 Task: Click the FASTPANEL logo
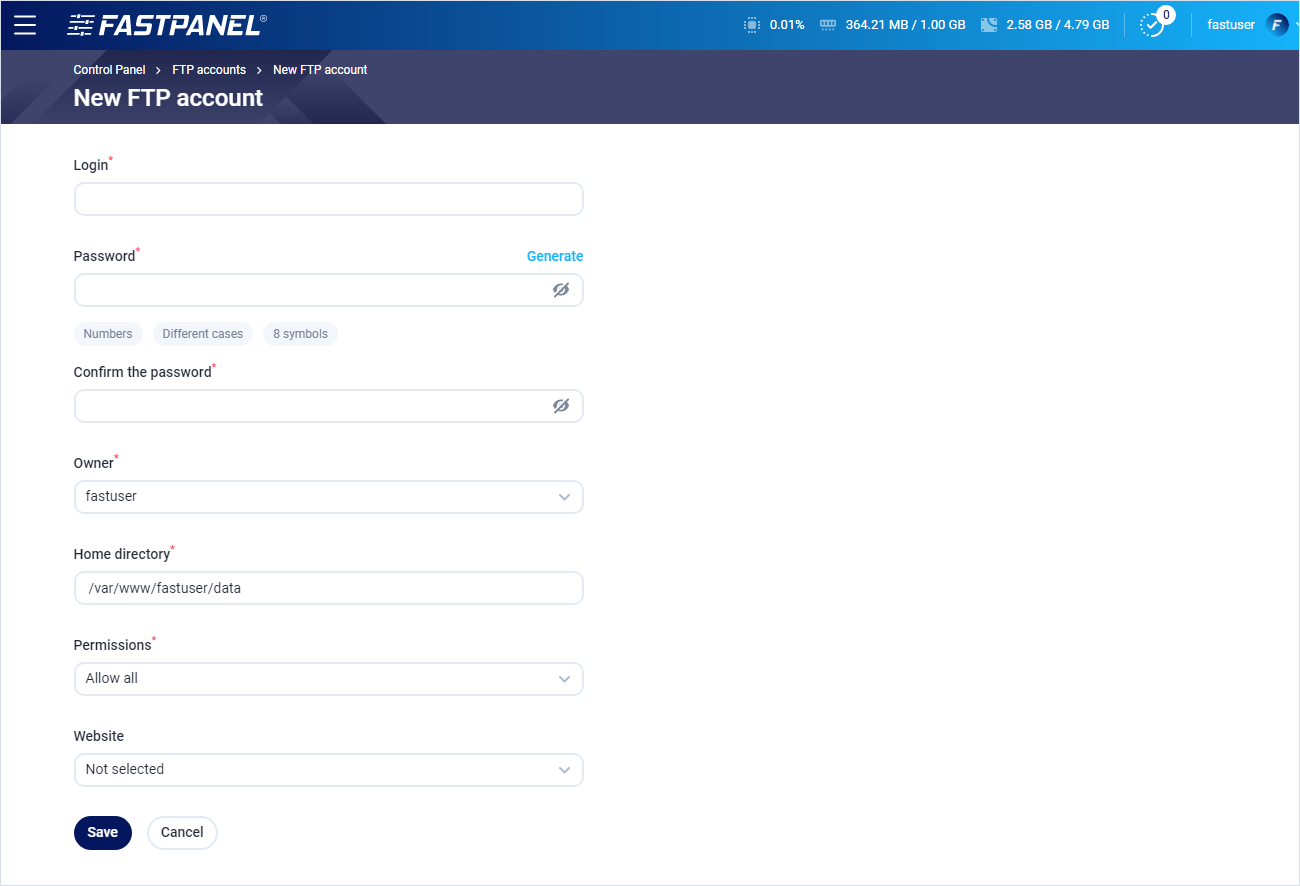pyautogui.click(x=166, y=25)
